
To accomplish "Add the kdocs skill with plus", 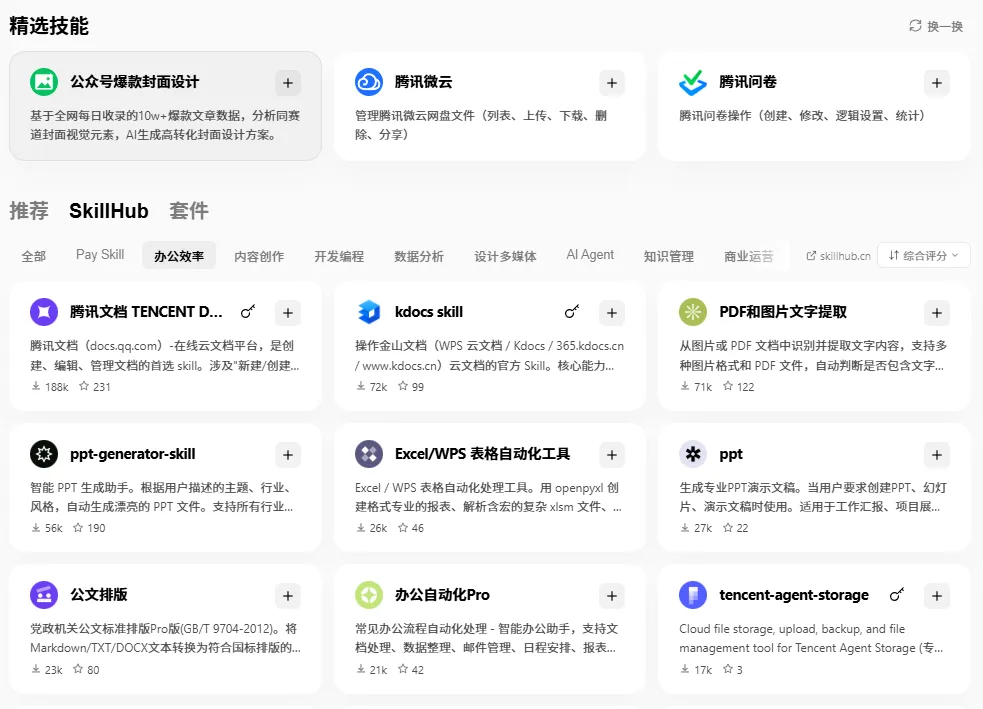I will point(612,313).
